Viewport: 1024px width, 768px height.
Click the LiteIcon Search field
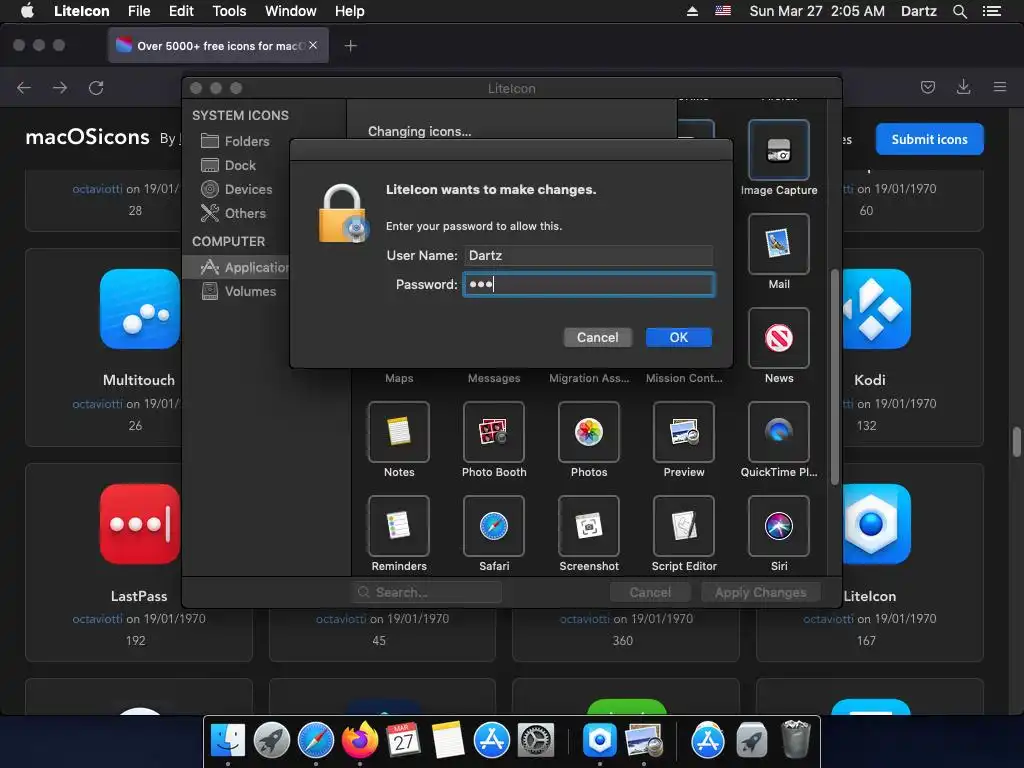pos(426,592)
